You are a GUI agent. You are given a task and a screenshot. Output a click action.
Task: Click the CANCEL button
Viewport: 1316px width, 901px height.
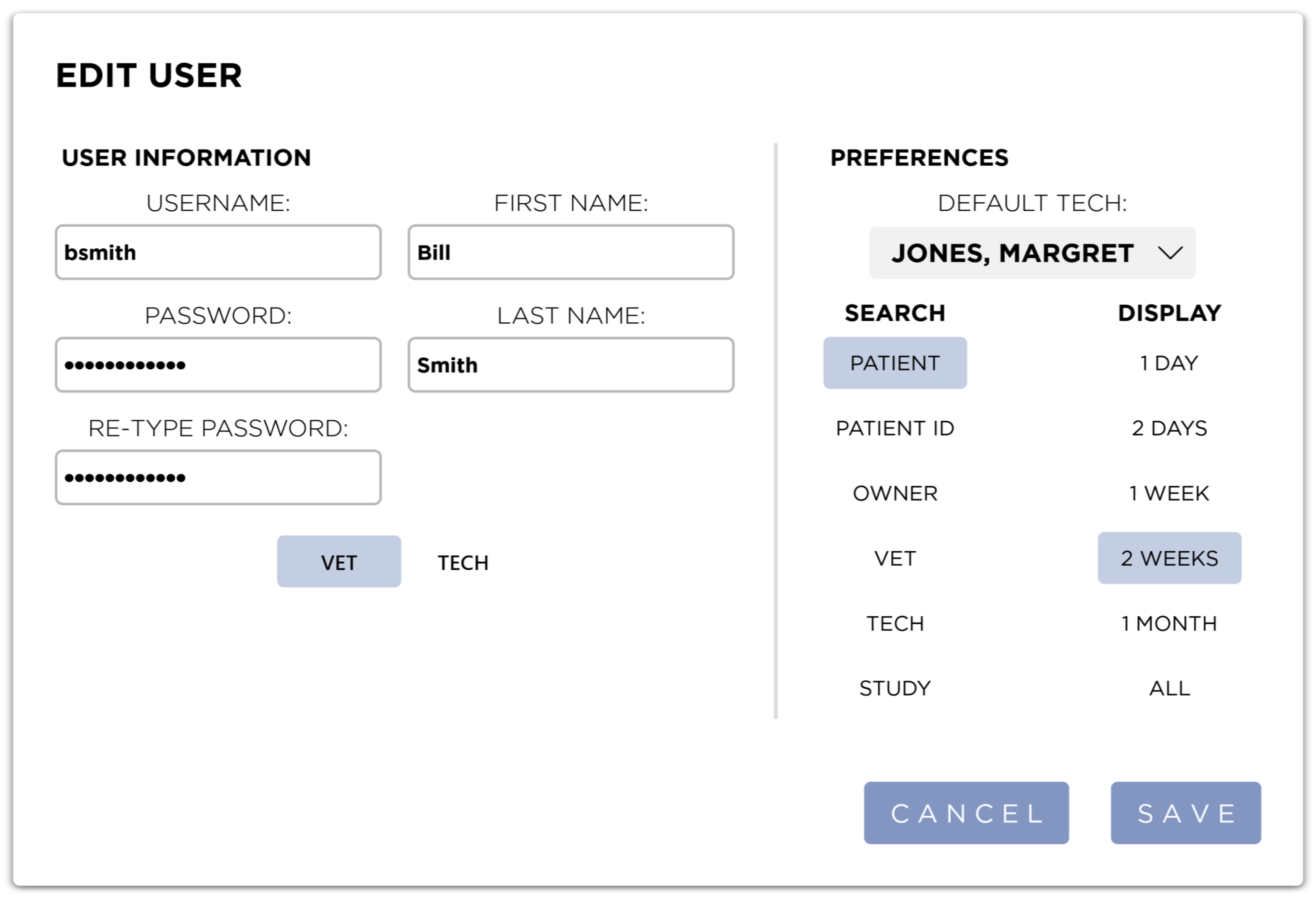click(966, 813)
